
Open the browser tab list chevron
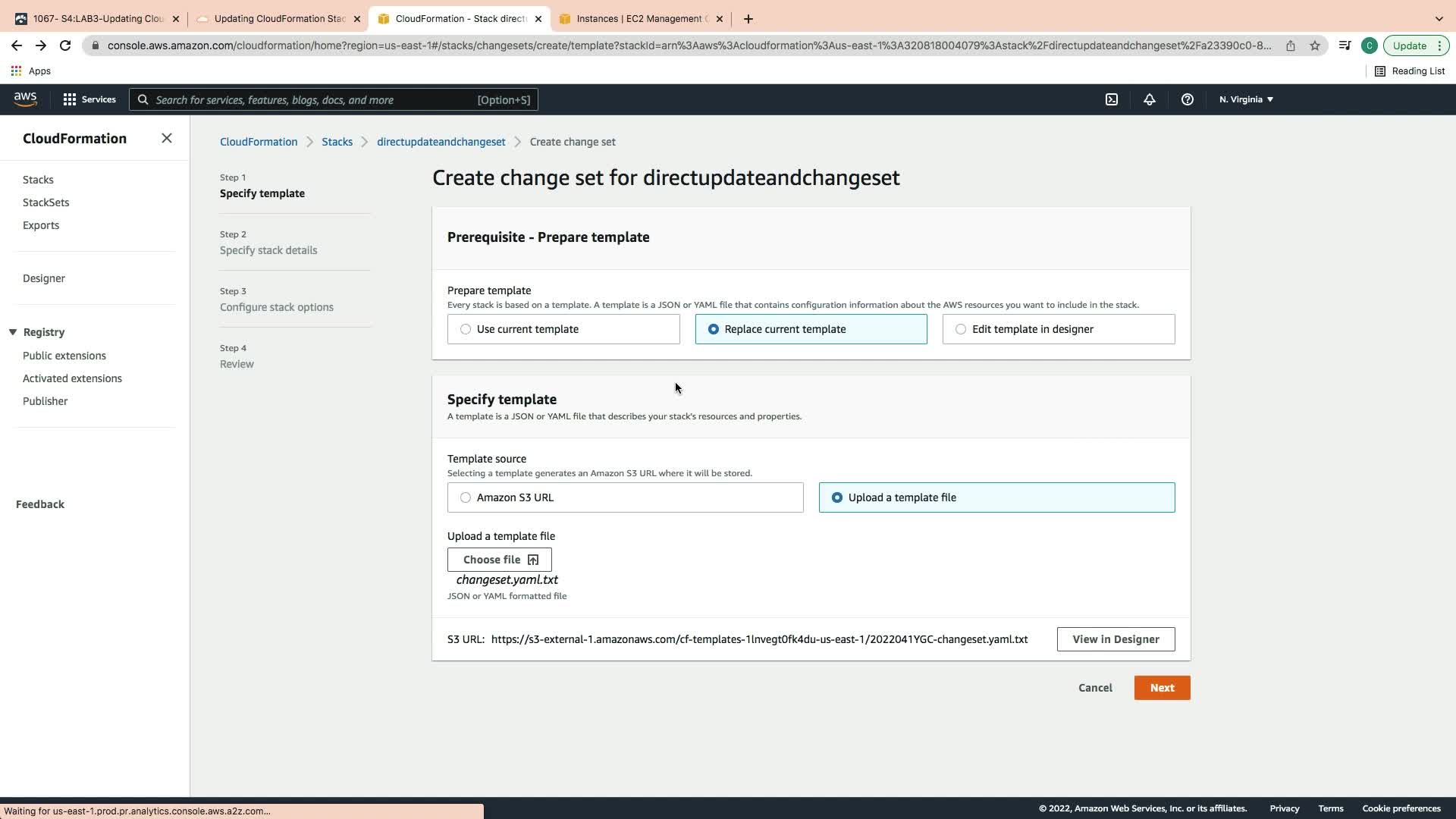coord(1439,19)
